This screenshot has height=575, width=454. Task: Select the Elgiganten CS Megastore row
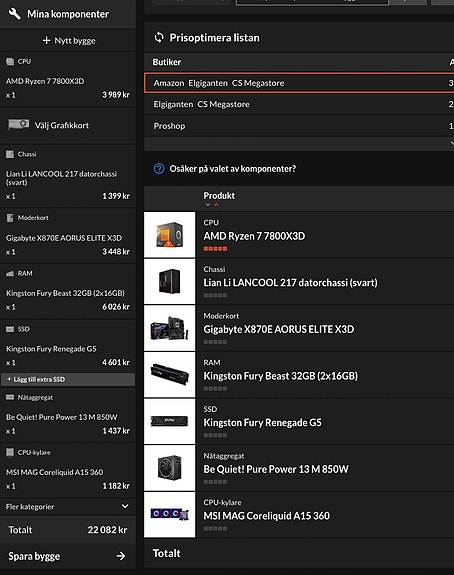pos(299,104)
